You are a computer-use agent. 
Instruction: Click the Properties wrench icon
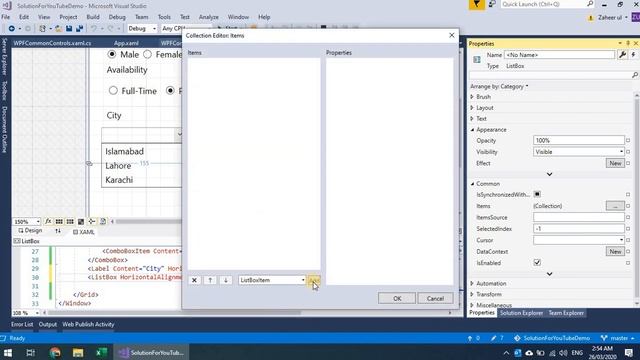tap(622, 55)
